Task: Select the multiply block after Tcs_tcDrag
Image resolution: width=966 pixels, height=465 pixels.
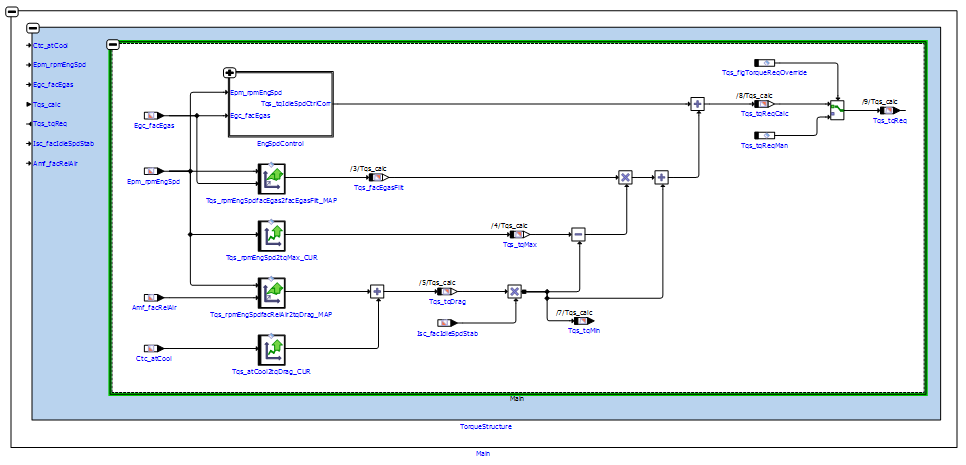Action: (514, 292)
